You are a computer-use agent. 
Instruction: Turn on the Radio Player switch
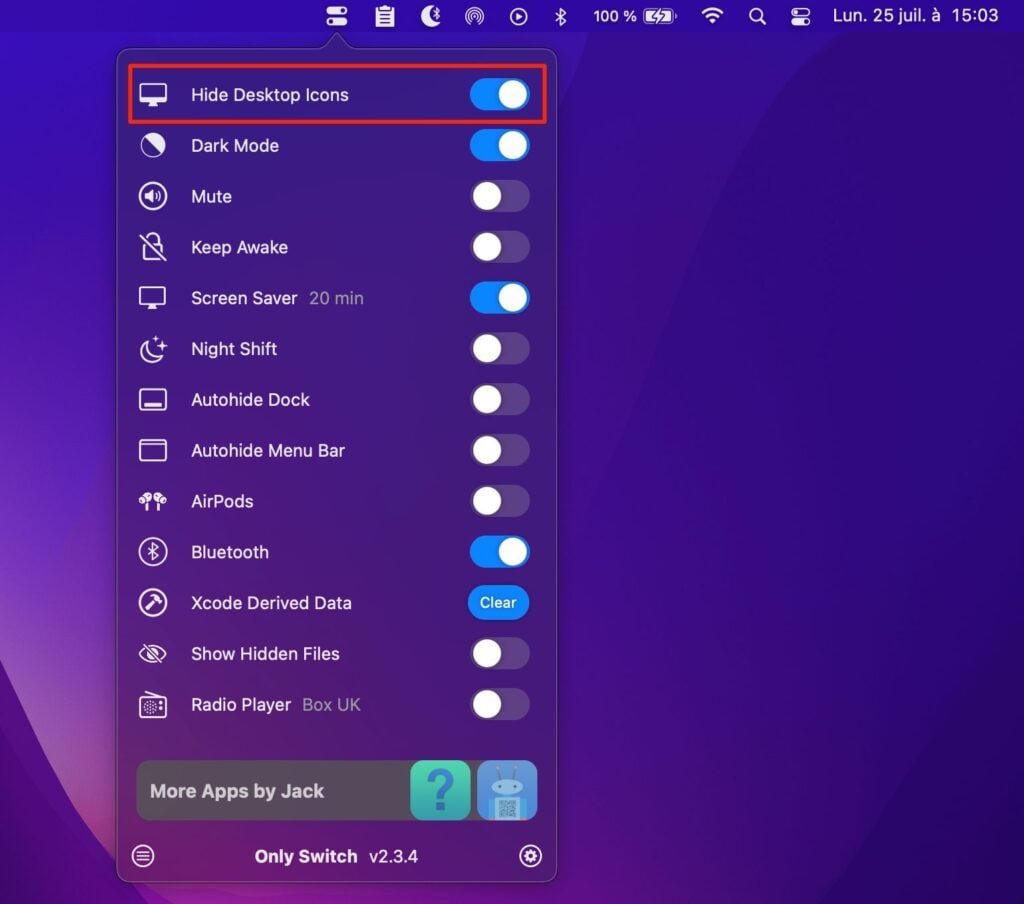pos(500,704)
